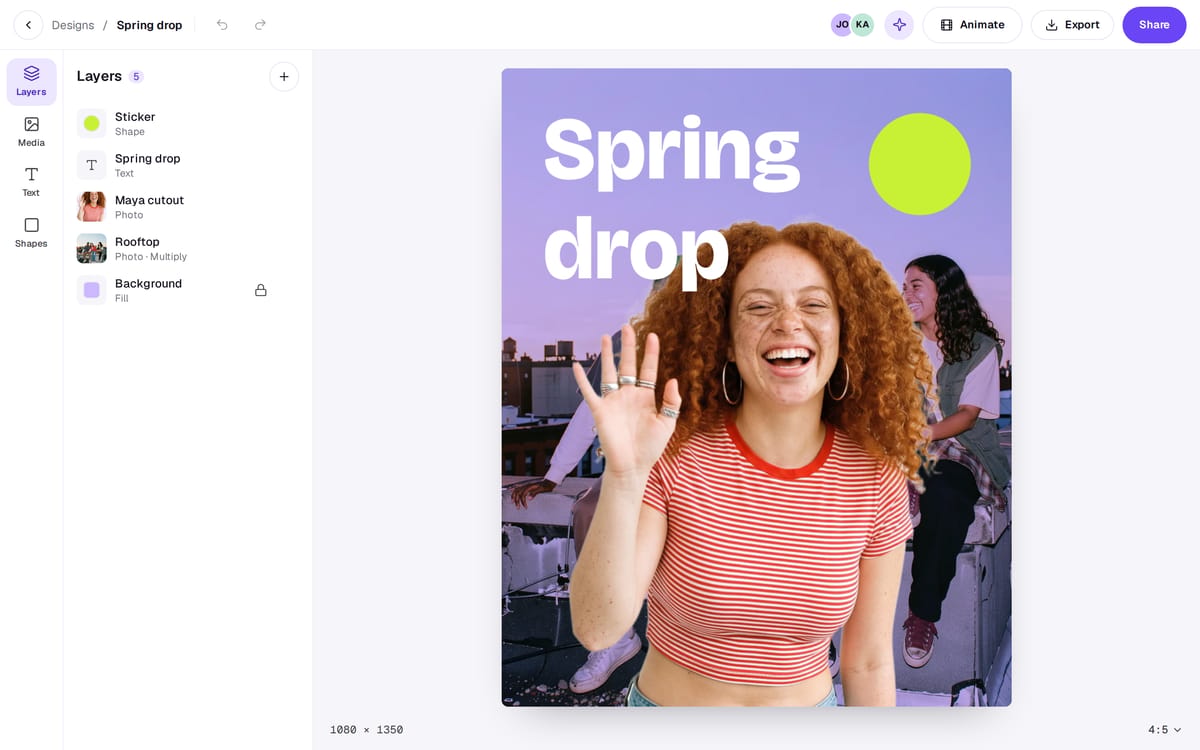Open the Text sidebar tab
The image size is (1200, 750).
pyautogui.click(x=31, y=182)
